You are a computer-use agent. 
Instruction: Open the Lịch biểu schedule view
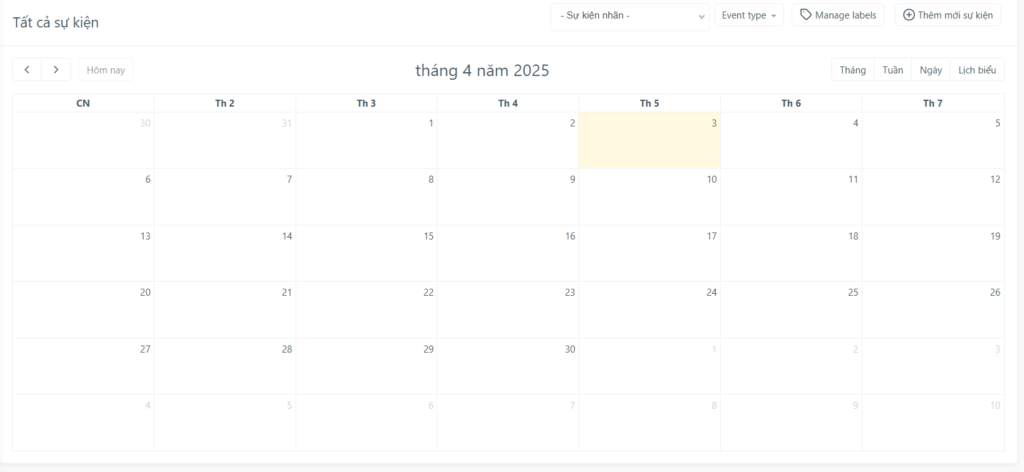[977, 70]
